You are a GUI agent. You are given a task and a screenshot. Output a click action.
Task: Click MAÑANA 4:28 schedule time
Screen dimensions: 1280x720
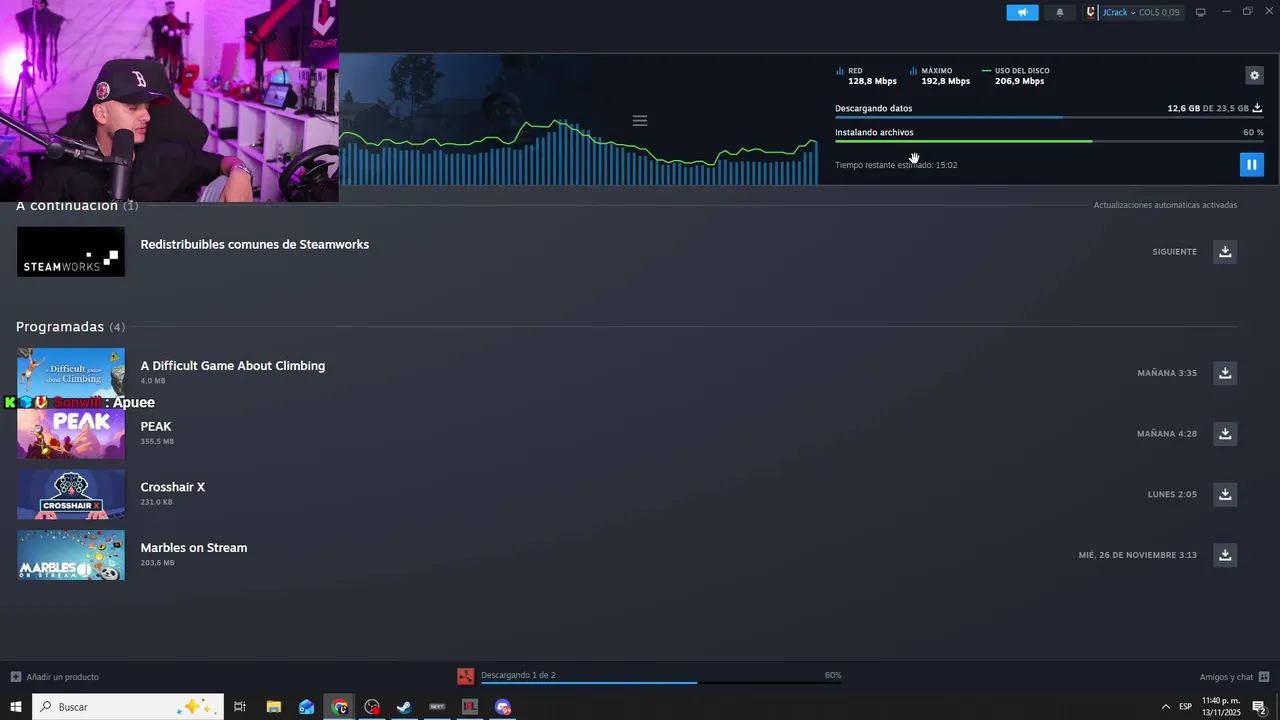[x=1167, y=434]
